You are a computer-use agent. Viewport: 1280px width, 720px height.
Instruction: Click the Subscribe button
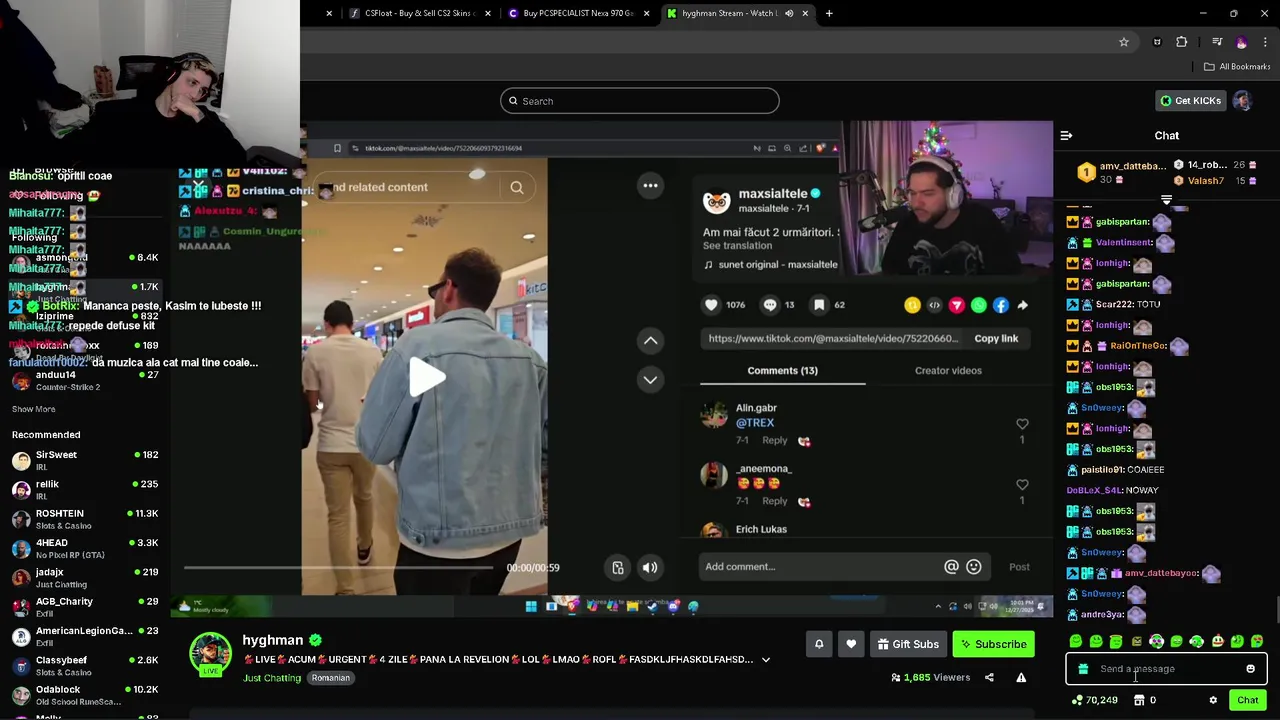tap(993, 644)
